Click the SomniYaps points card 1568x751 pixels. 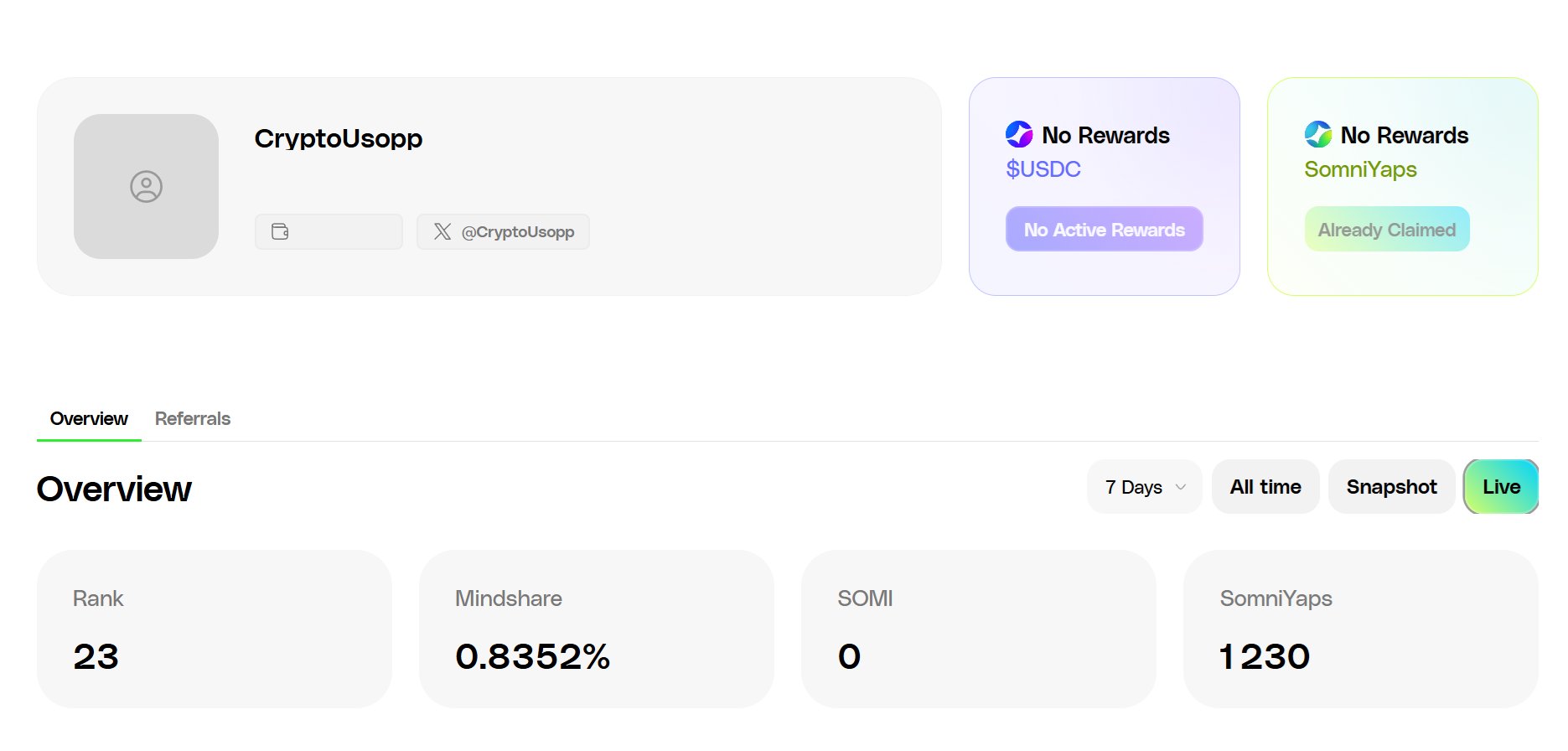coord(1360,629)
